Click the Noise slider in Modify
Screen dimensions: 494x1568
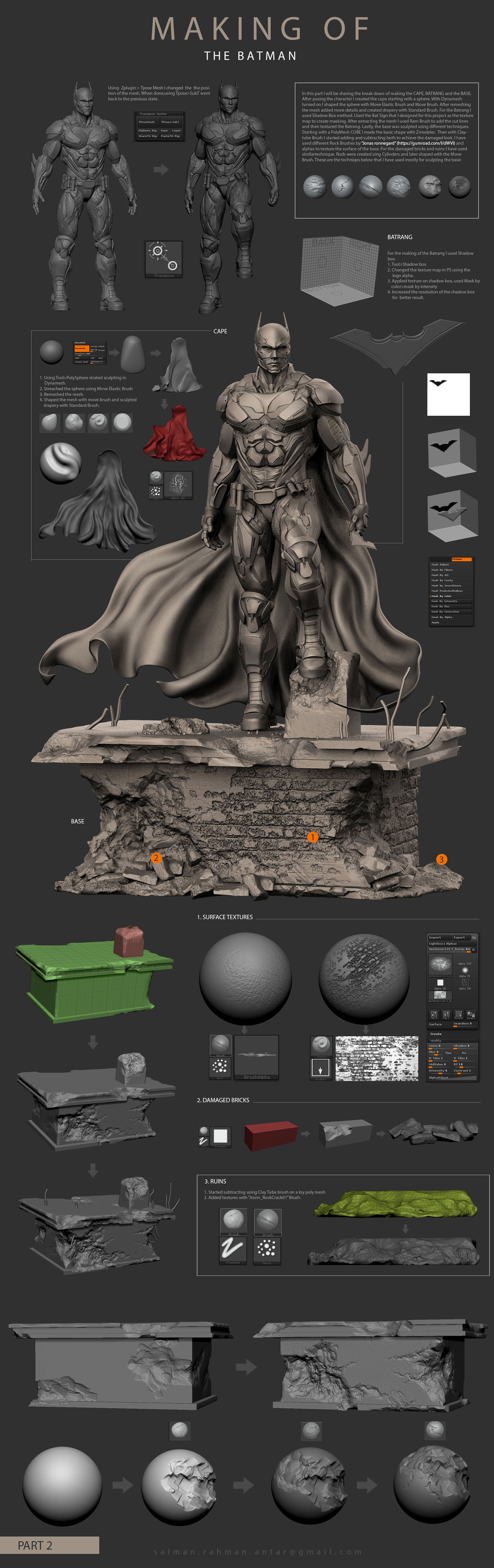click(x=440, y=1047)
